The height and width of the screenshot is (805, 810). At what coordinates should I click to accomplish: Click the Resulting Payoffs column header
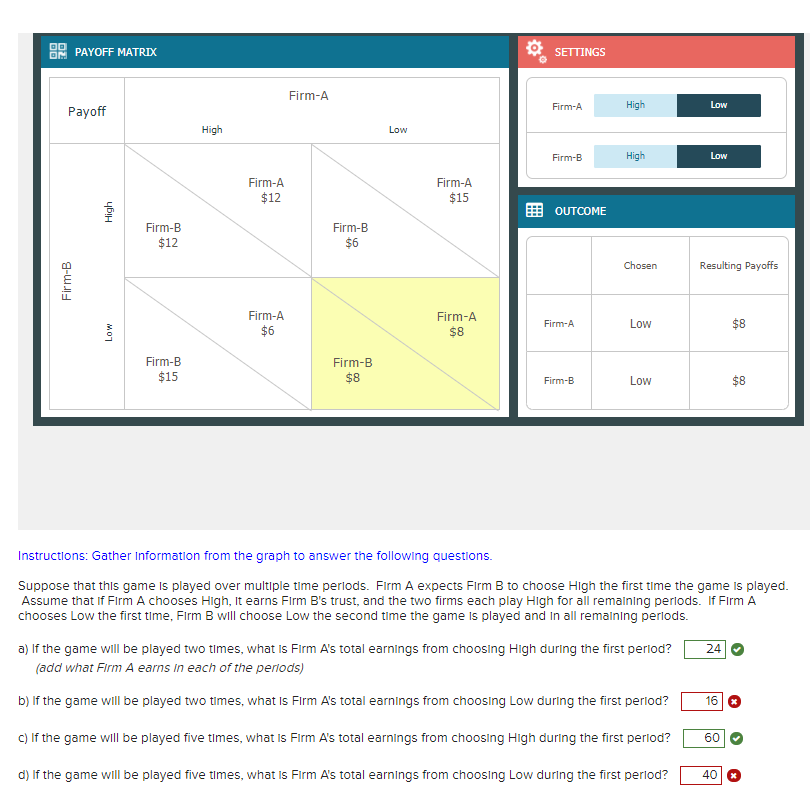coord(739,265)
